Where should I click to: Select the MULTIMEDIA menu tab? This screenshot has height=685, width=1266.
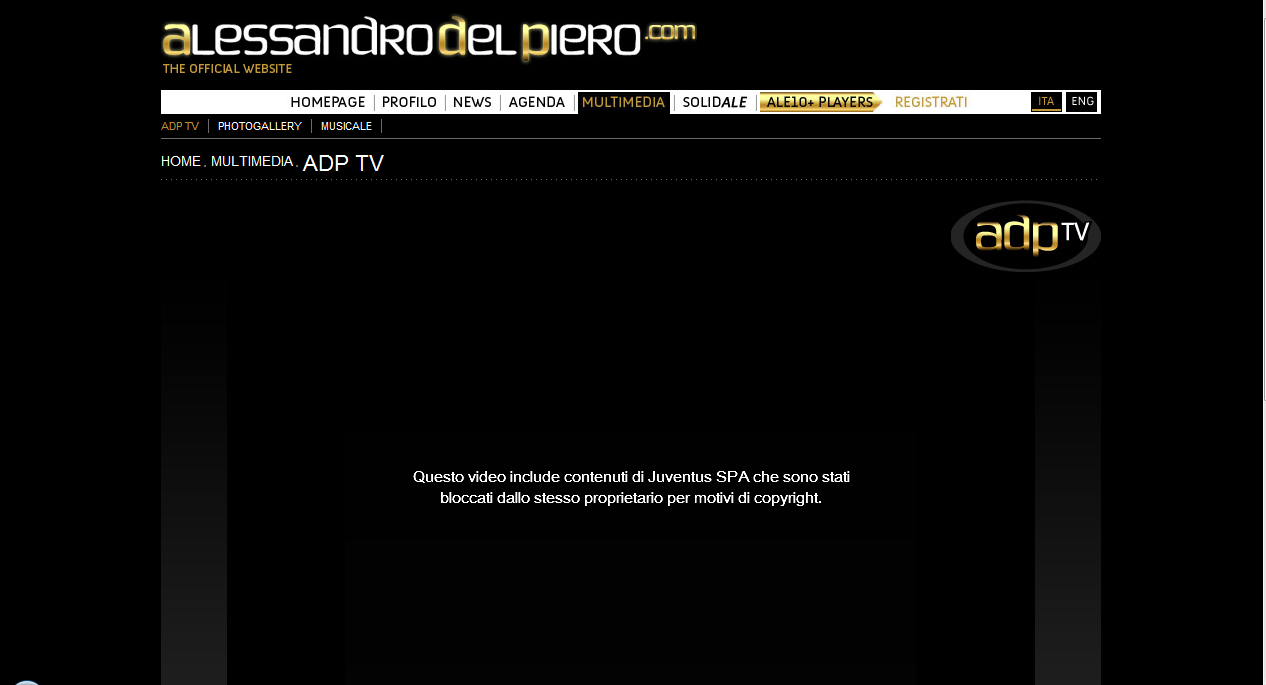pyautogui.click(x=624, y=102)
